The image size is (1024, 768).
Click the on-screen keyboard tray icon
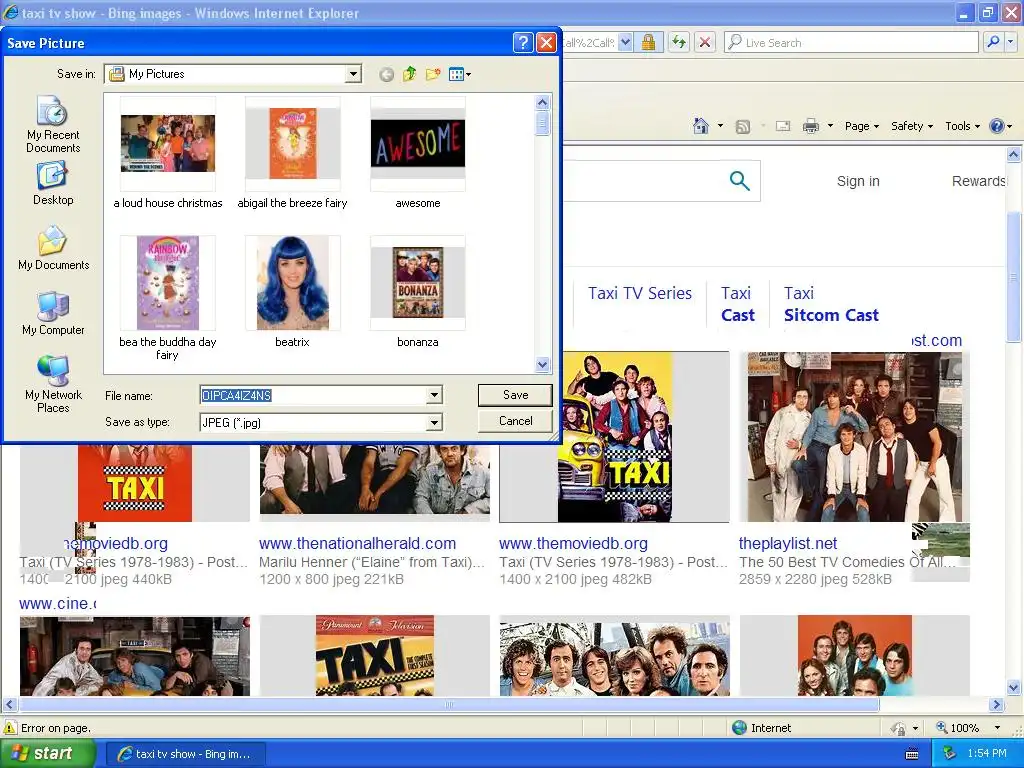point(912,754)
